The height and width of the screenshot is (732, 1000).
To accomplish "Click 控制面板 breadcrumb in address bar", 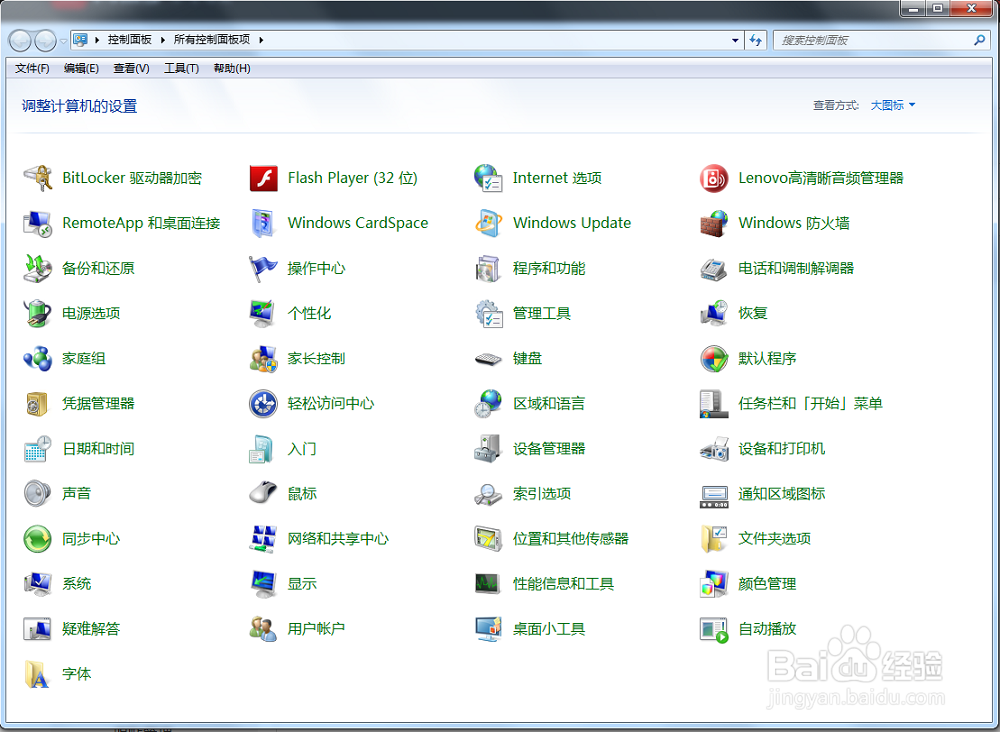I will click(x=129, y=40).
